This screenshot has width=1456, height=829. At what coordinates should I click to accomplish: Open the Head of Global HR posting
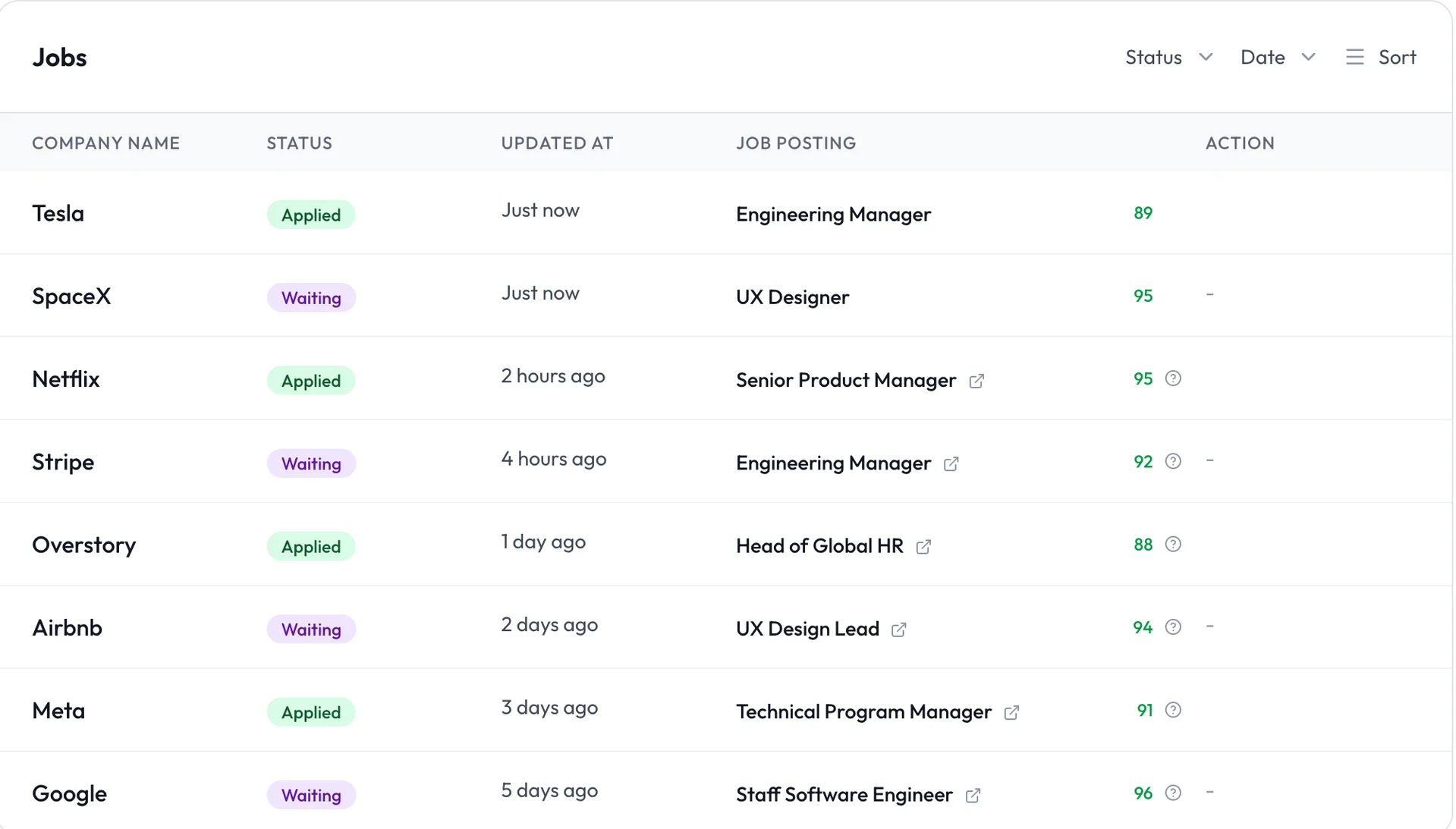(x=819, y=546)
